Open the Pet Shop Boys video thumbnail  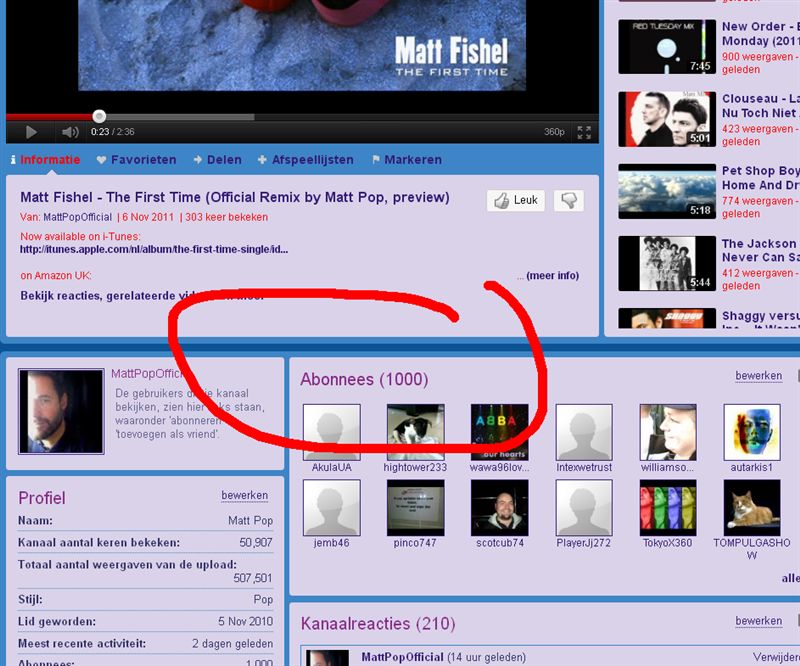(667, 192)
